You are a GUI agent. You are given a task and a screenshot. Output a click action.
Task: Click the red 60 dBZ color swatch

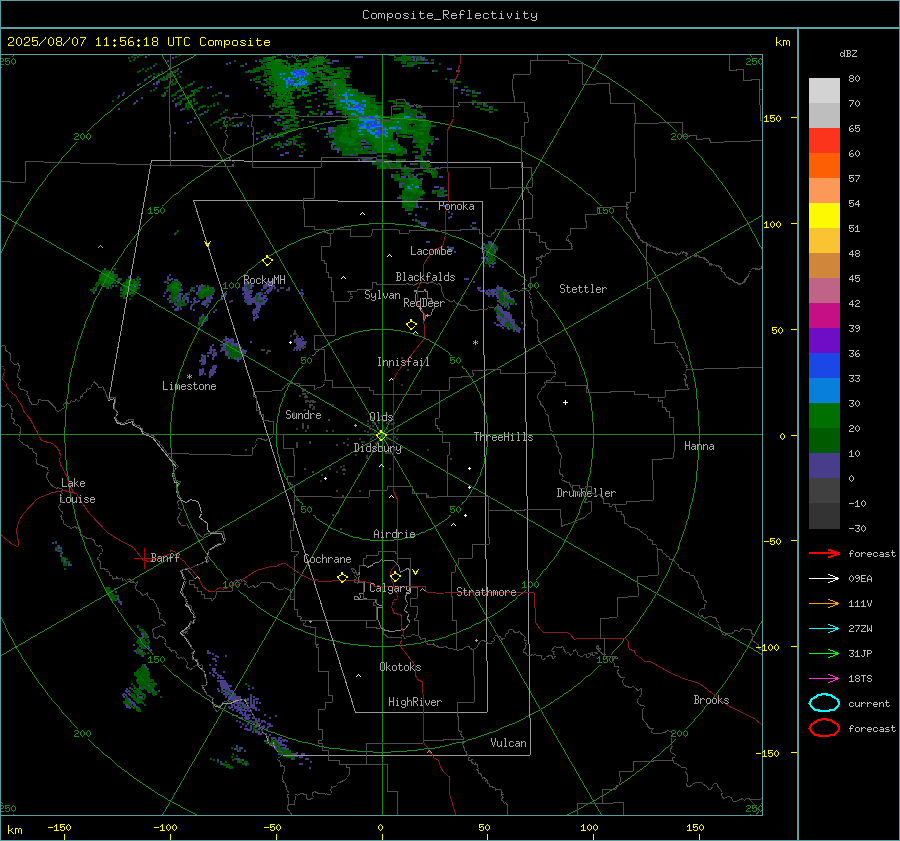824,141
